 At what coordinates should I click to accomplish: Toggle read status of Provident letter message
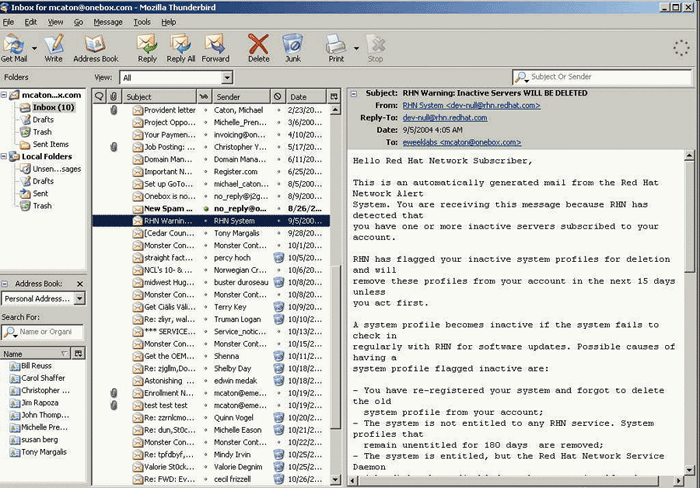click(x=205, y=110)
